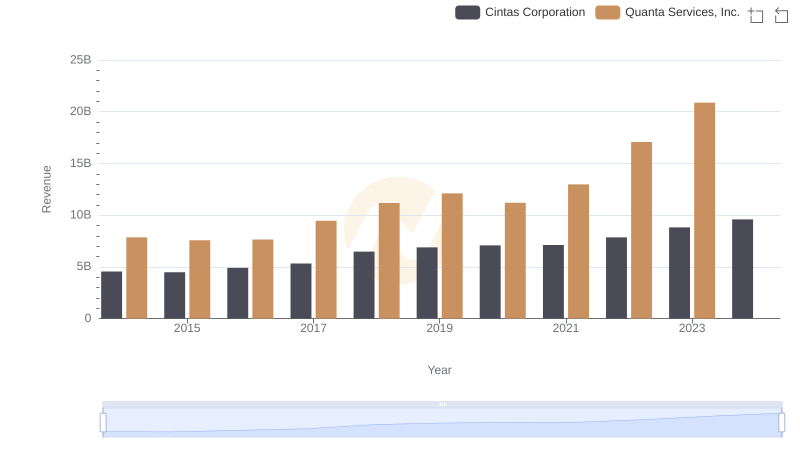800x461 pixels.
Task: Click the 2021 x-axis label
Action: pos(566,328)
